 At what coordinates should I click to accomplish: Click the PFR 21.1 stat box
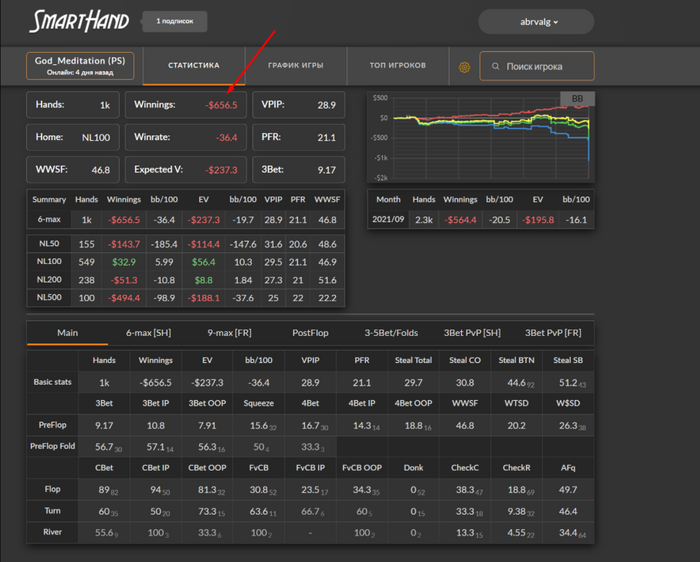[x=299, y=137]
